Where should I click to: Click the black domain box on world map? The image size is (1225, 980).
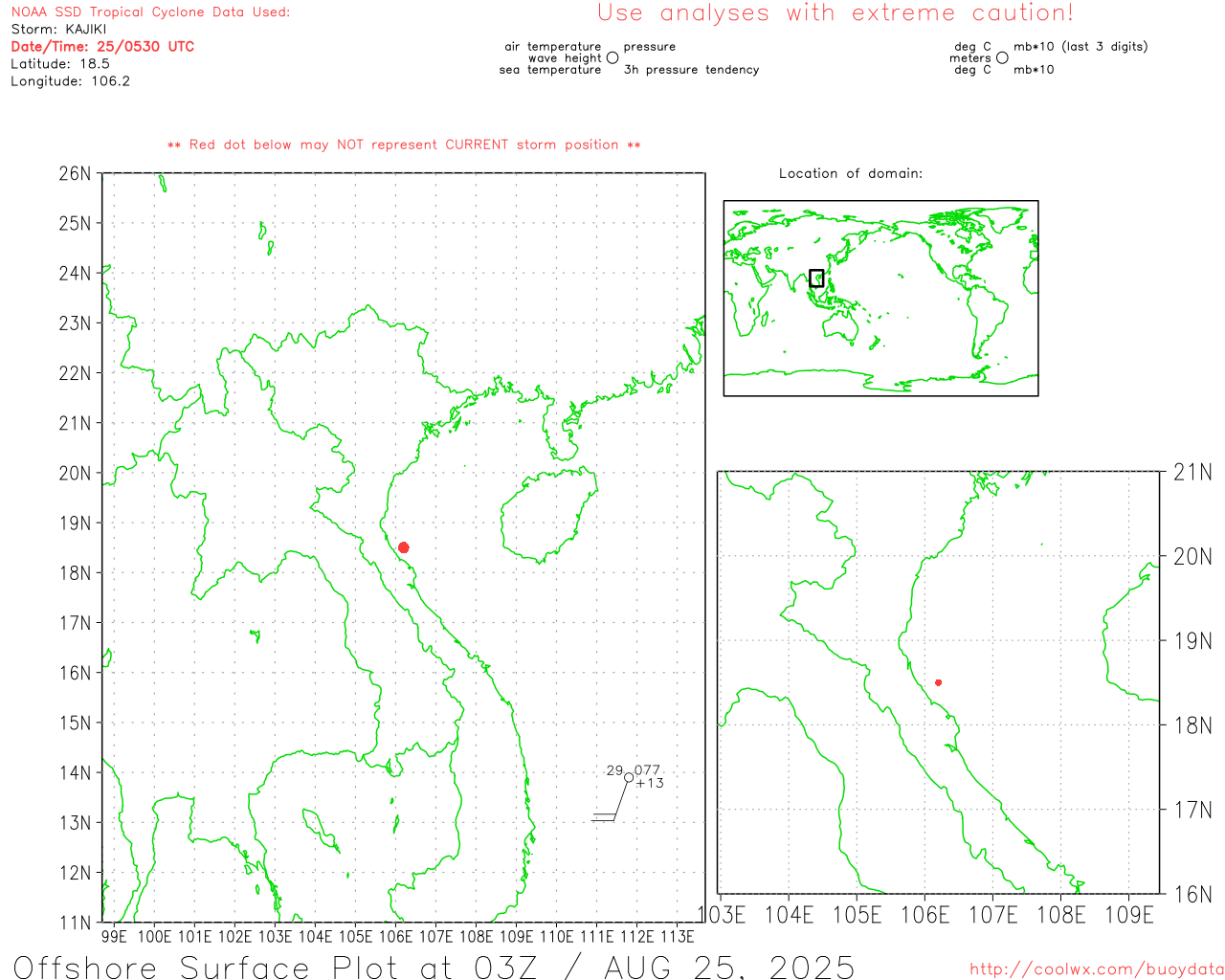pyautogui.click(x=816, y=278)
